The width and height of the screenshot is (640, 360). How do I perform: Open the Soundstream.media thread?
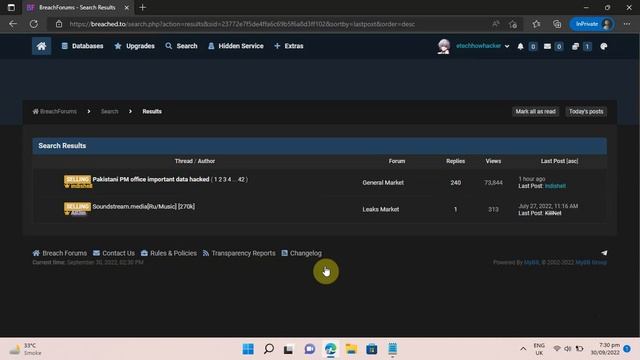pos(144,207)
